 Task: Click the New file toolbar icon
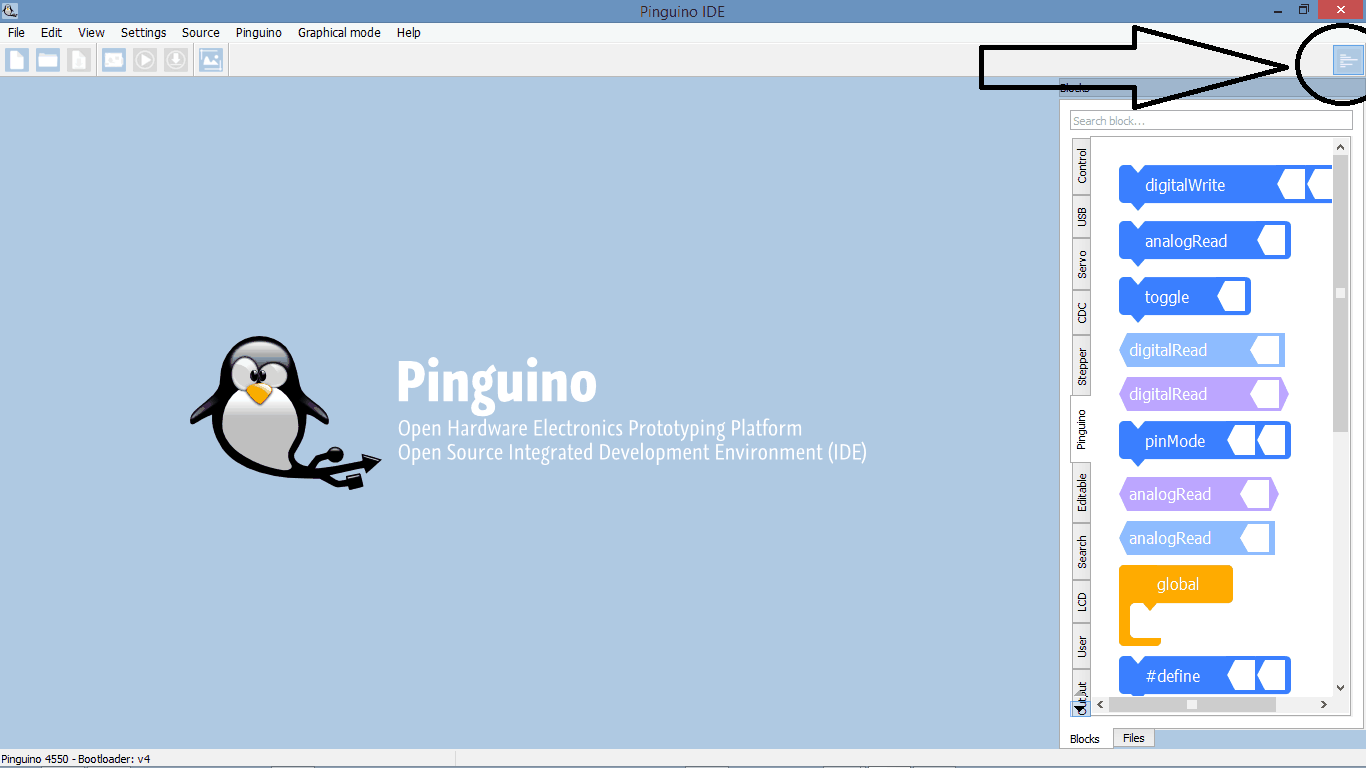(x=17, y=60)
